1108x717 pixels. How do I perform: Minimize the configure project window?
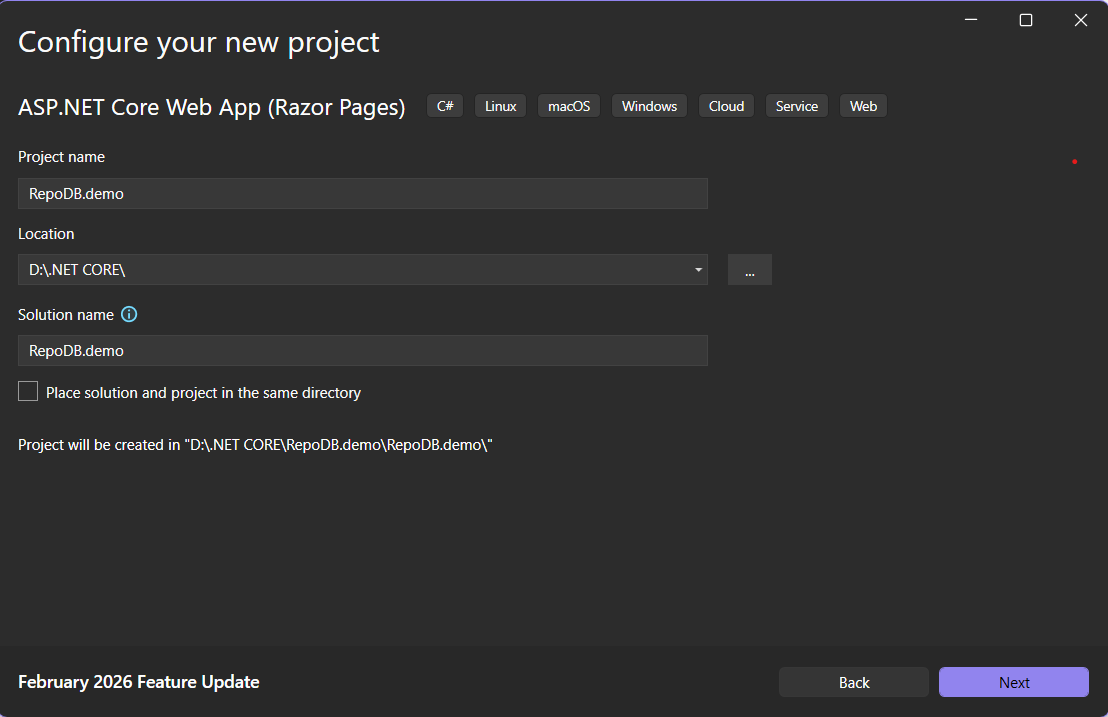(970, 20)
